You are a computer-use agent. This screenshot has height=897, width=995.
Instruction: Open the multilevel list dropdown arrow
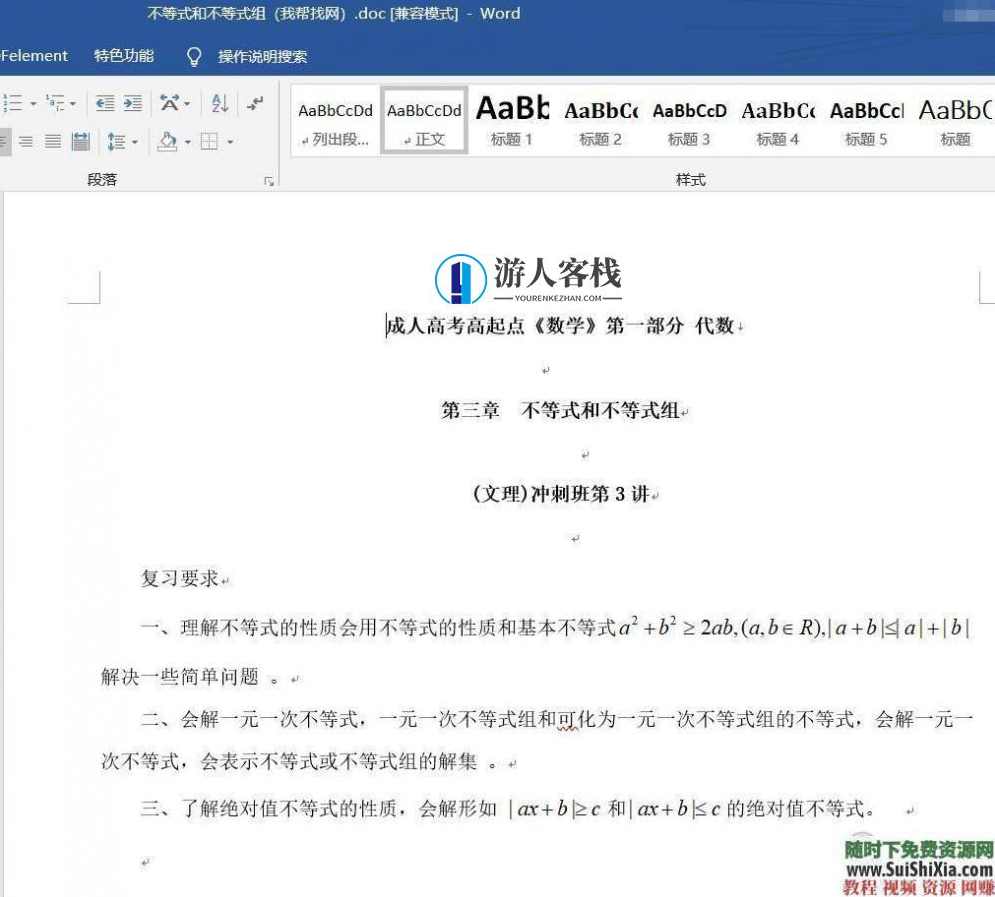[x=72, y=102]
